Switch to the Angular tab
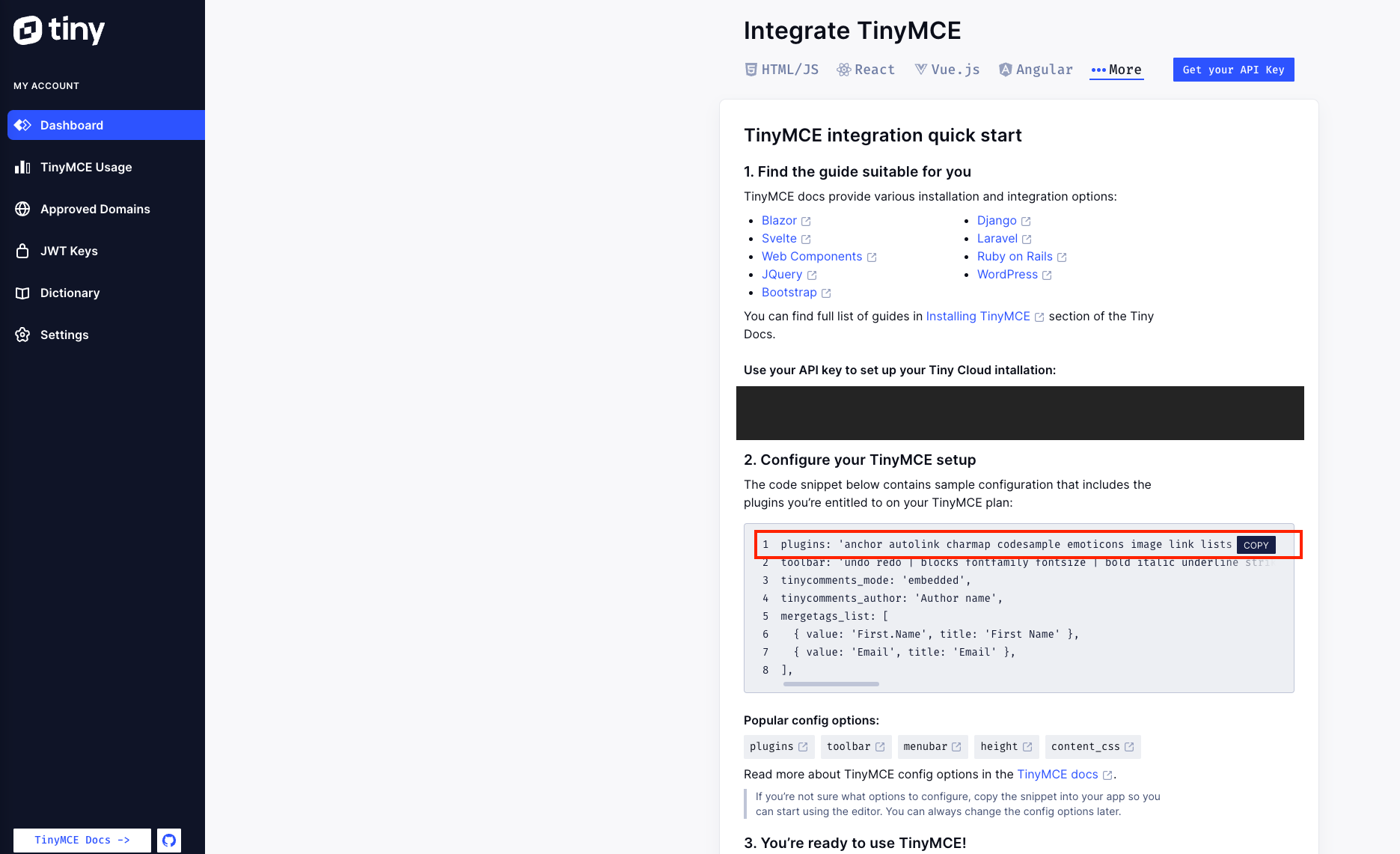 coord(1036,70)
